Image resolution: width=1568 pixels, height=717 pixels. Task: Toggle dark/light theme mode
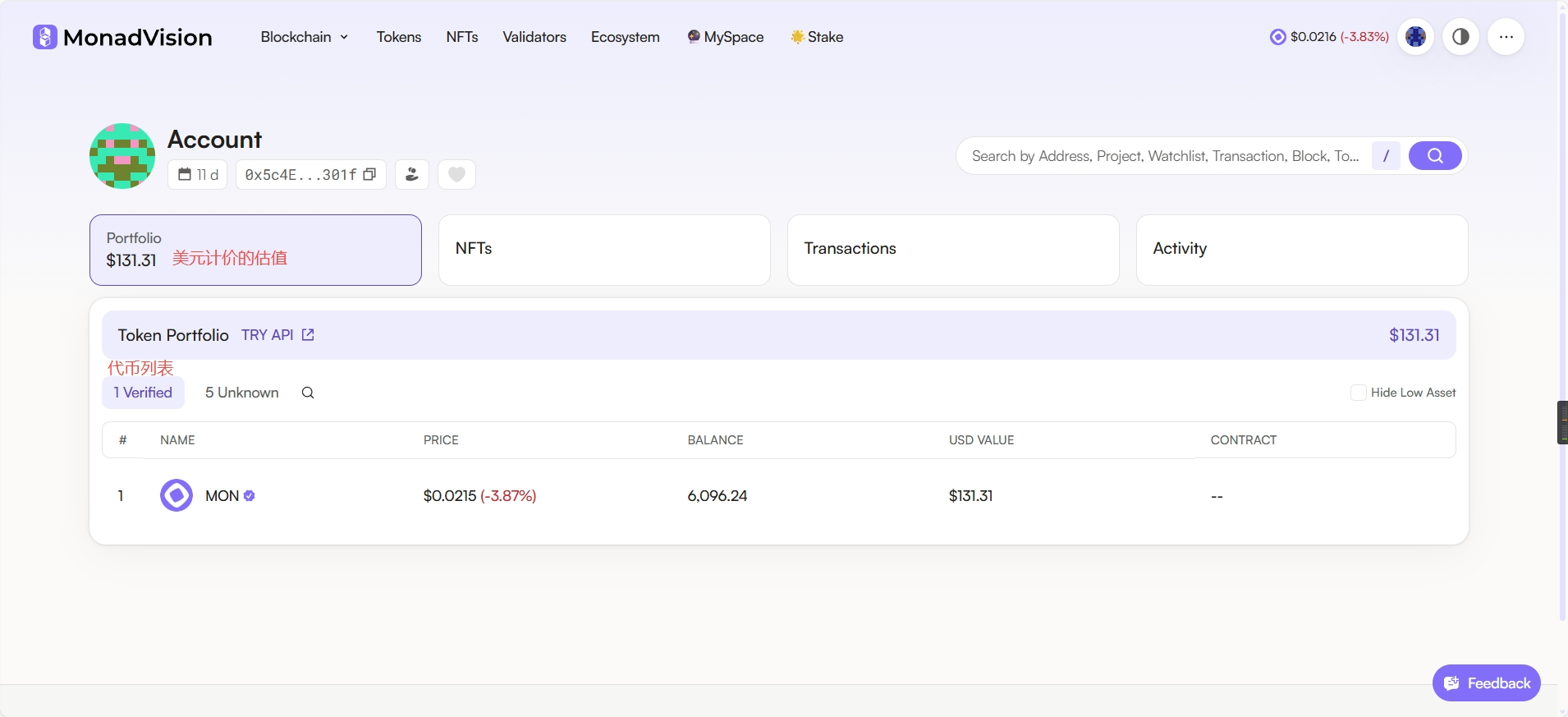1460,37
